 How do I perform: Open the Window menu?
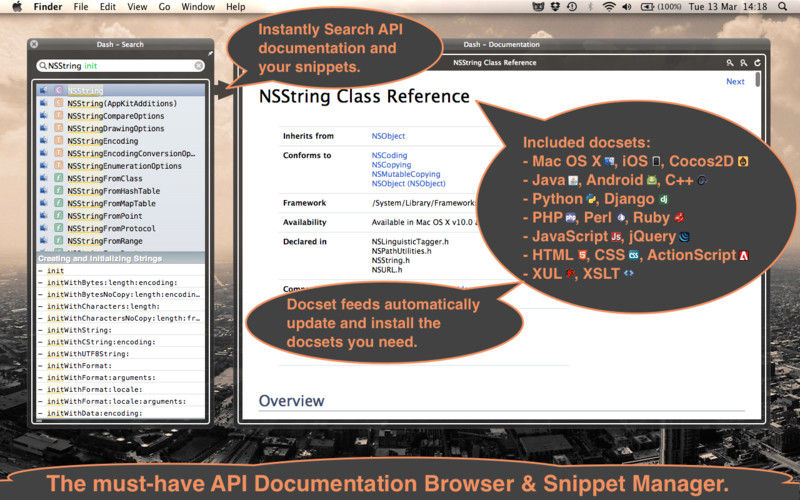[198, 7]
